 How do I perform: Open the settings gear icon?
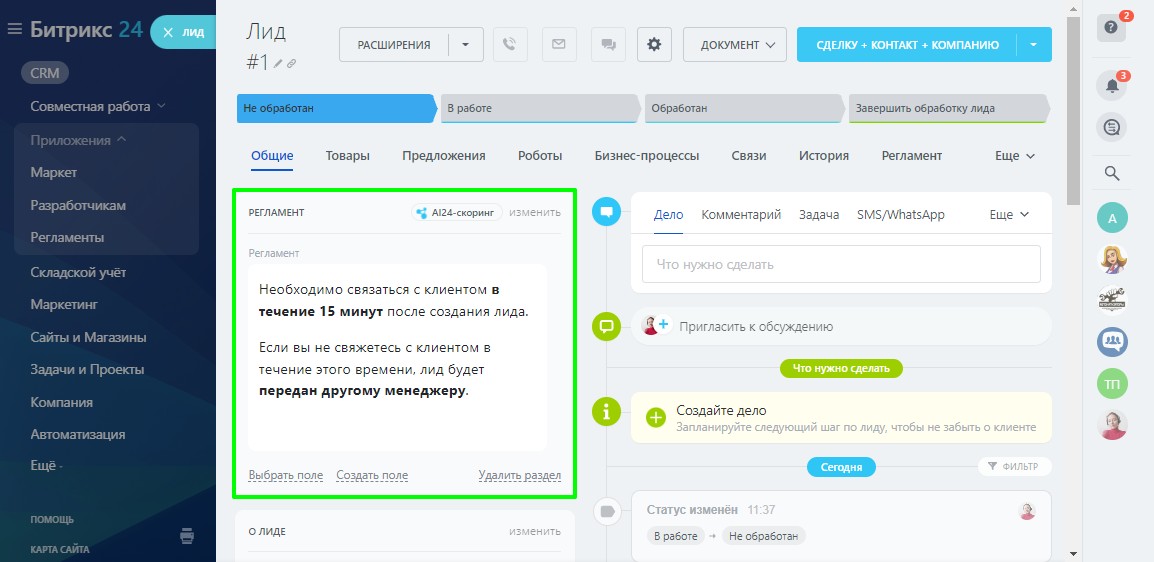654,44
